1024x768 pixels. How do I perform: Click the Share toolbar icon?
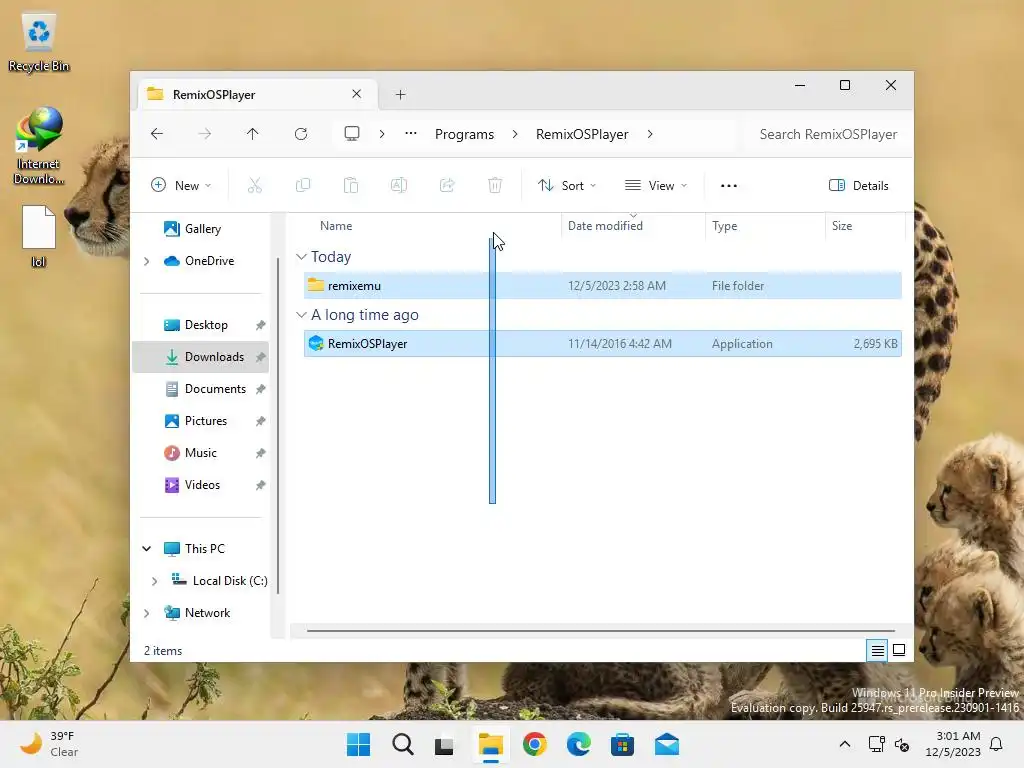447,185
